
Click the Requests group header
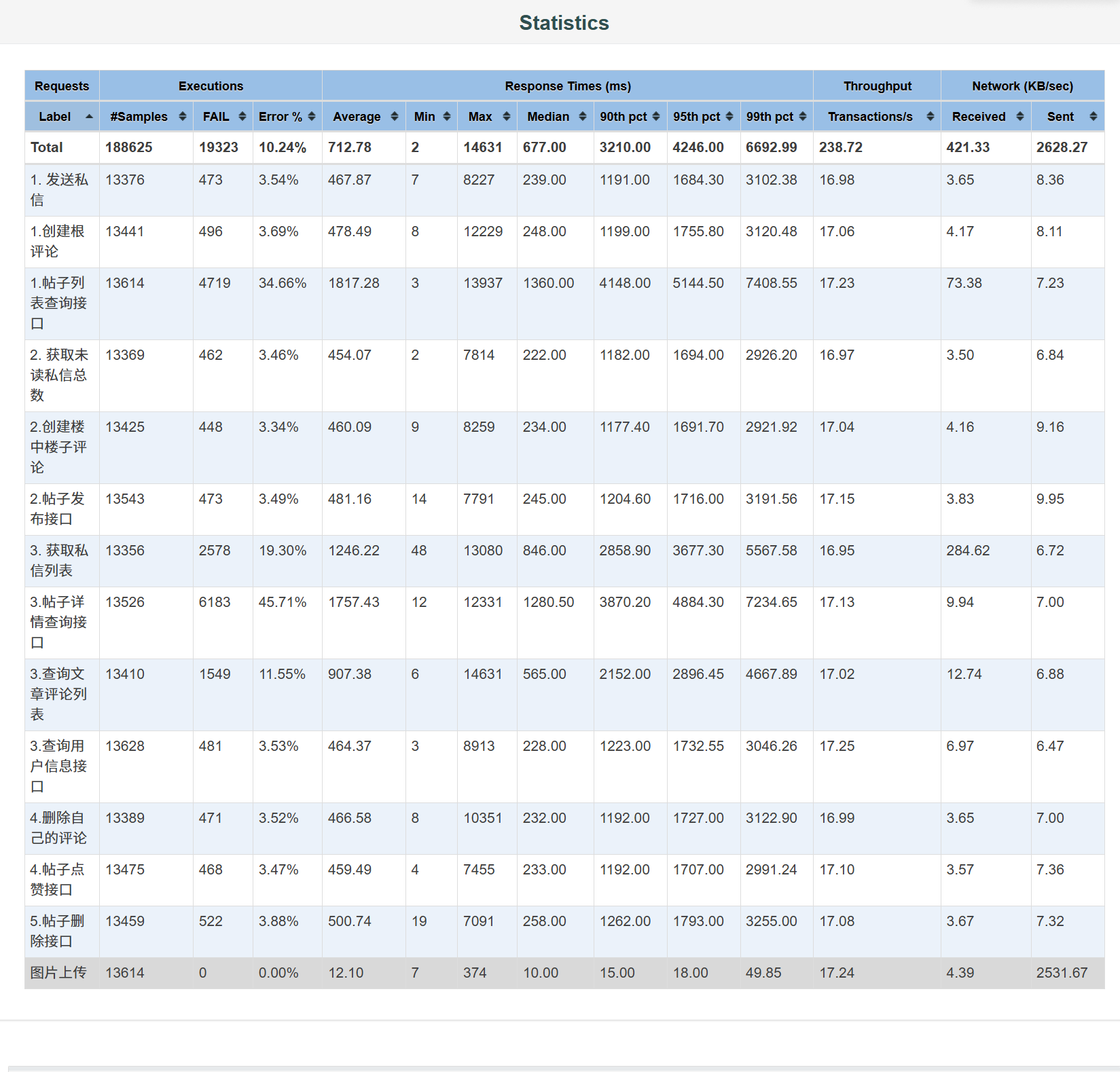(x=62, y=86)
